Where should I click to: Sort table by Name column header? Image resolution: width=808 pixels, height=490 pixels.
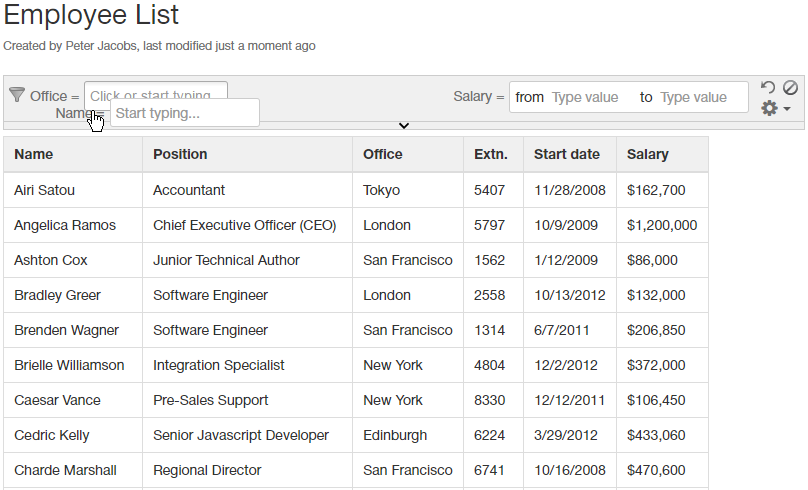coord(34,154)
